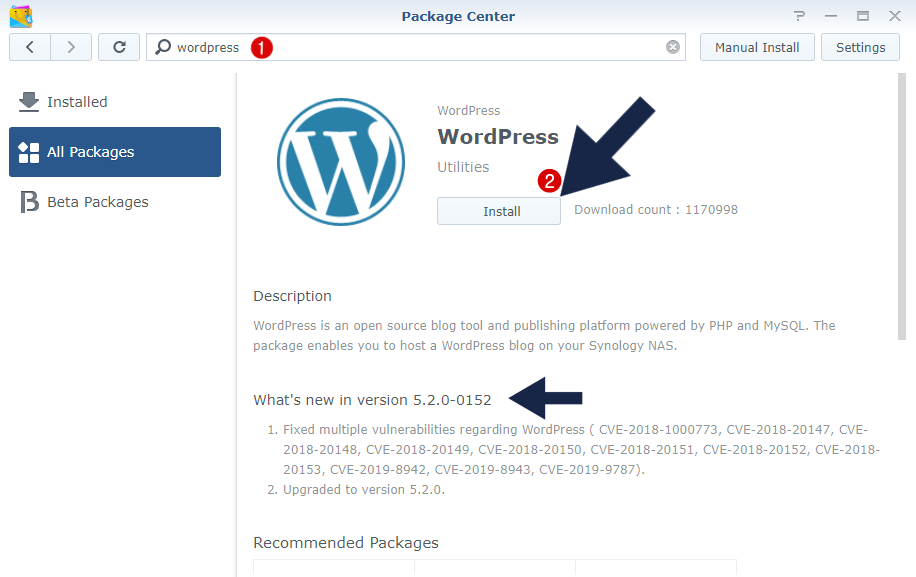The width and height of the screenshot is (916, 577).
Task: Click the small WordPress developer label above title
Action: [469, 110]
